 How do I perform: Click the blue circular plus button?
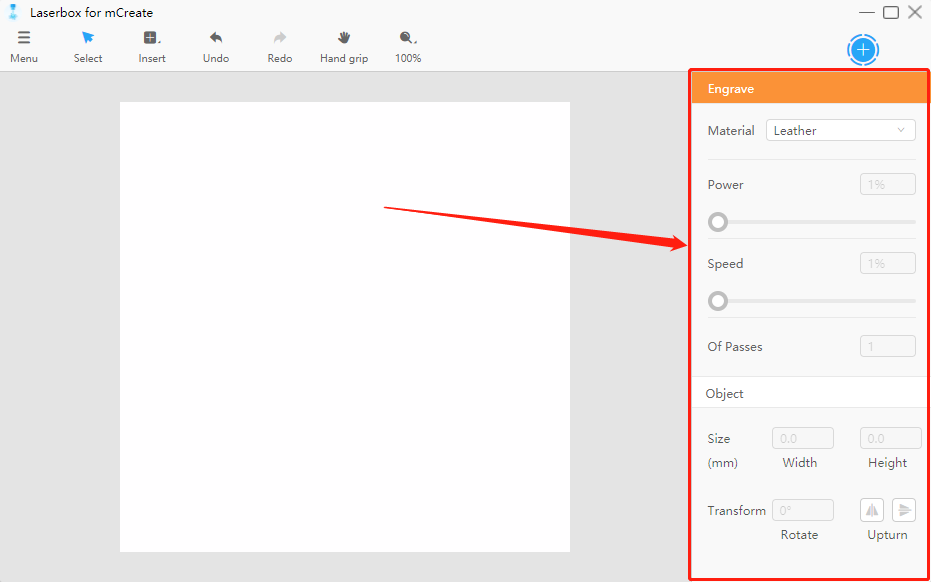tap(863, 50)
